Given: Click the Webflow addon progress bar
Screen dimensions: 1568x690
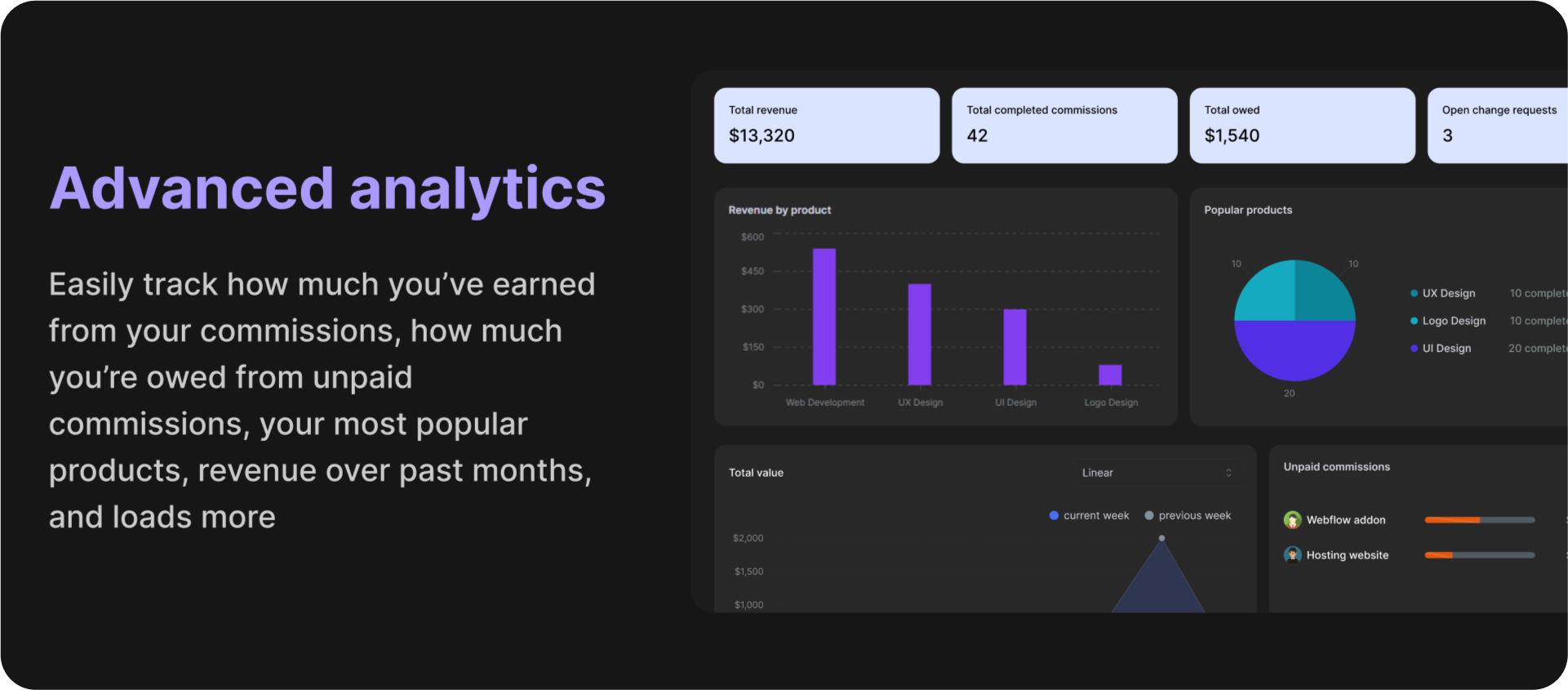Looking at the screenshot, I should tap(1479, 520).
